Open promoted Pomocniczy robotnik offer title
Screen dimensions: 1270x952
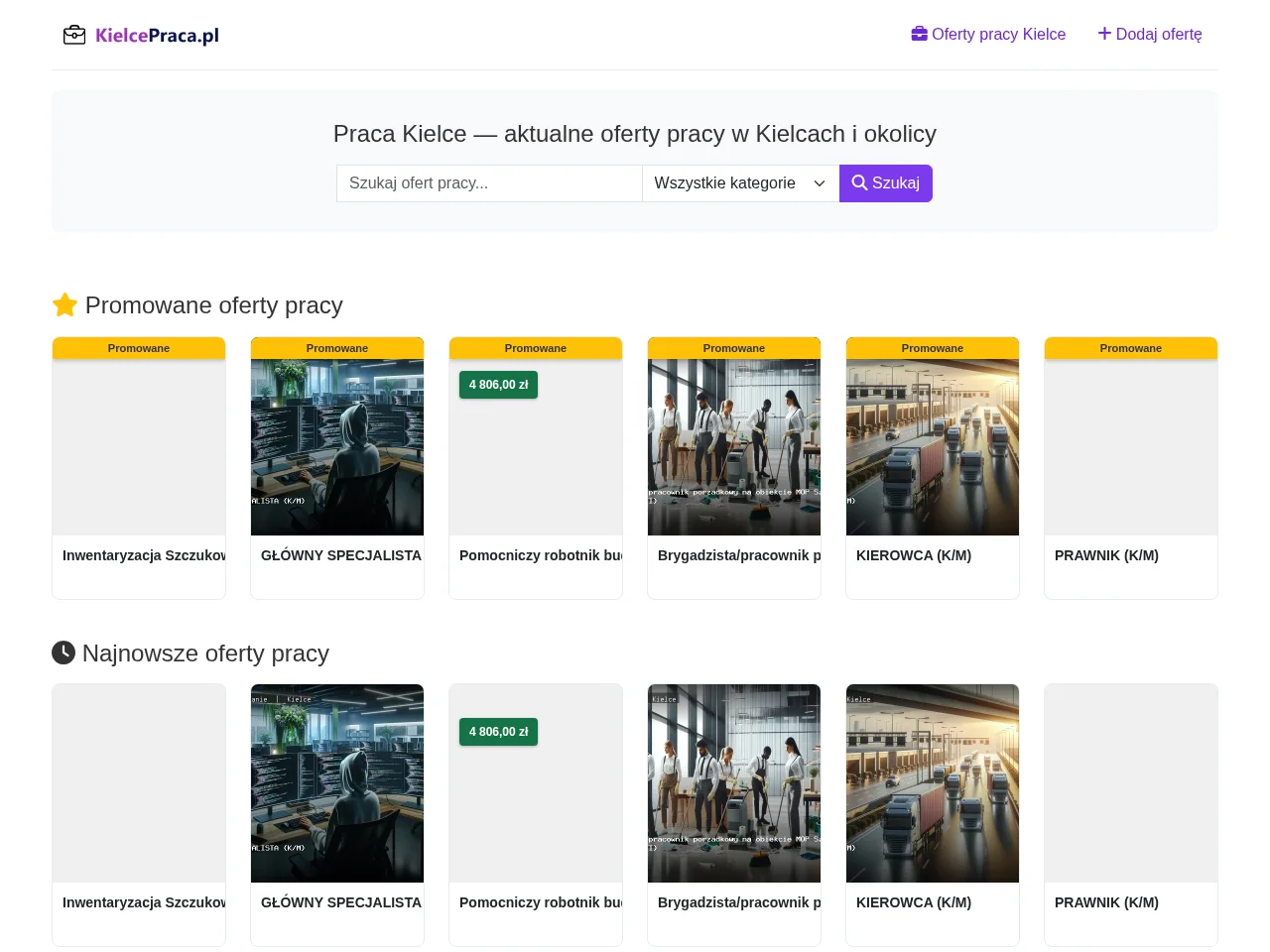[x=541, y=555]
